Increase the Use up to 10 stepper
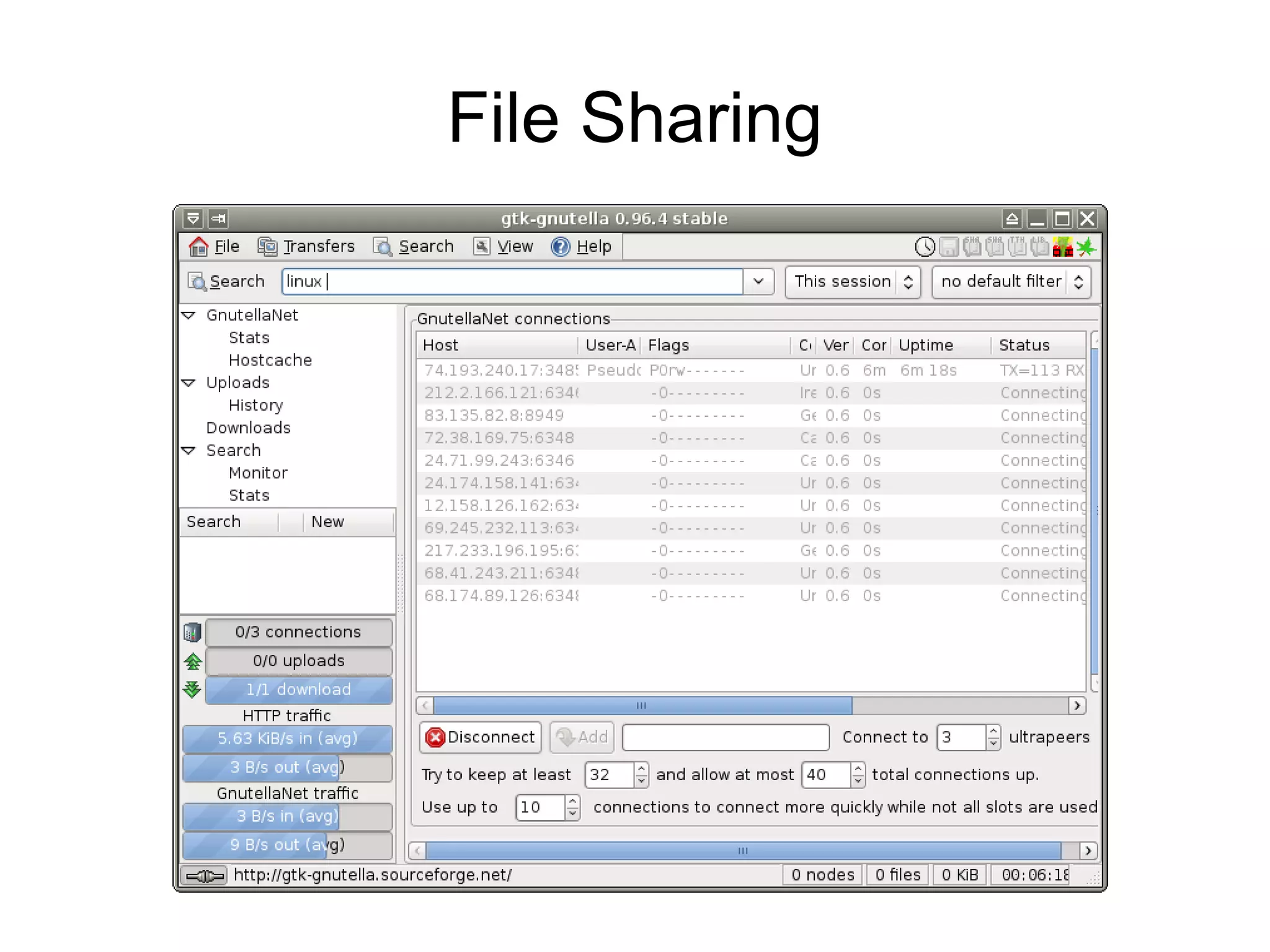 [572, 801]
